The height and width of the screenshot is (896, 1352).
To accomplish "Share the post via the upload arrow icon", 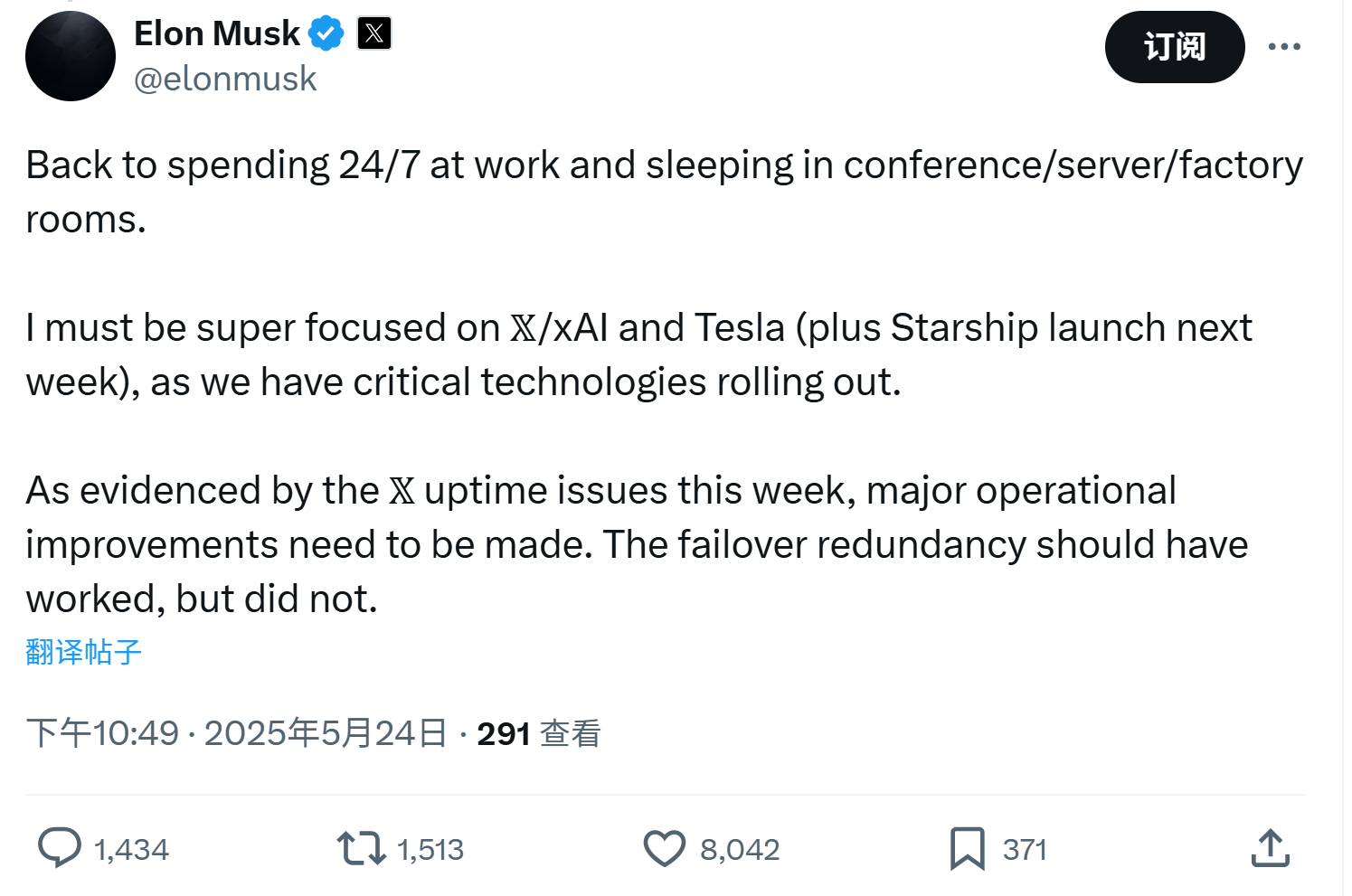I will pos(1270,848).
